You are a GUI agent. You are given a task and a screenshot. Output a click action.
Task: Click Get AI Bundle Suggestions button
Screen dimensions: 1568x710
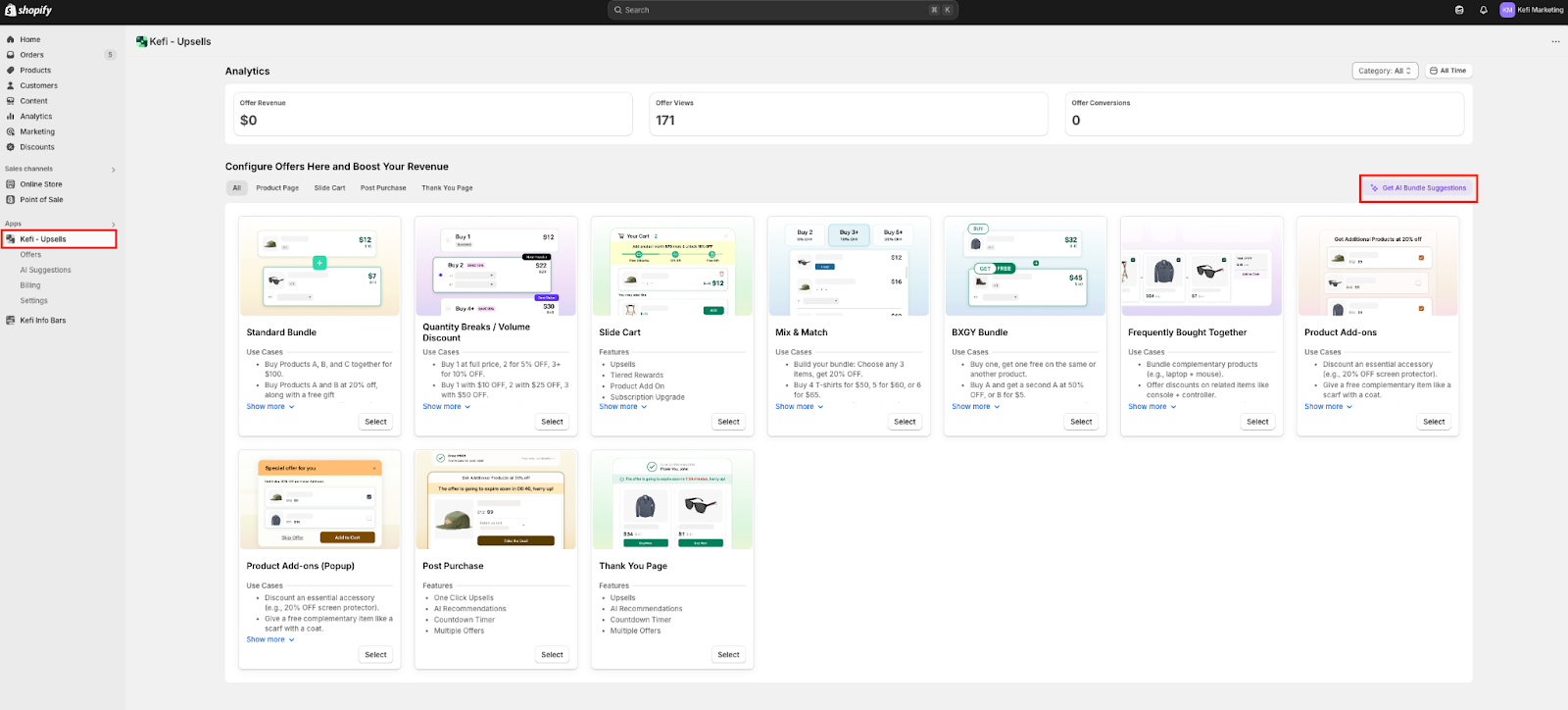[1418, 188]
